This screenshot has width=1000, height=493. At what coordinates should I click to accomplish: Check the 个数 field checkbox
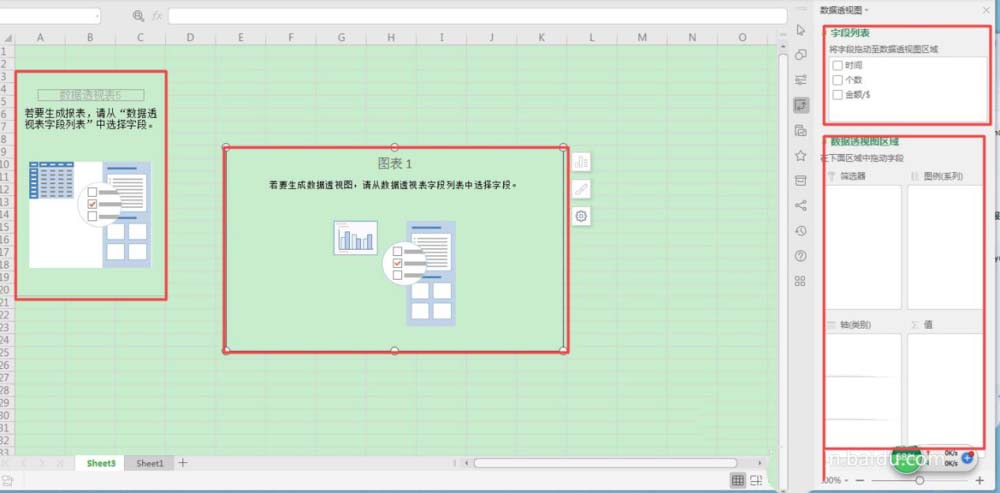837,80
